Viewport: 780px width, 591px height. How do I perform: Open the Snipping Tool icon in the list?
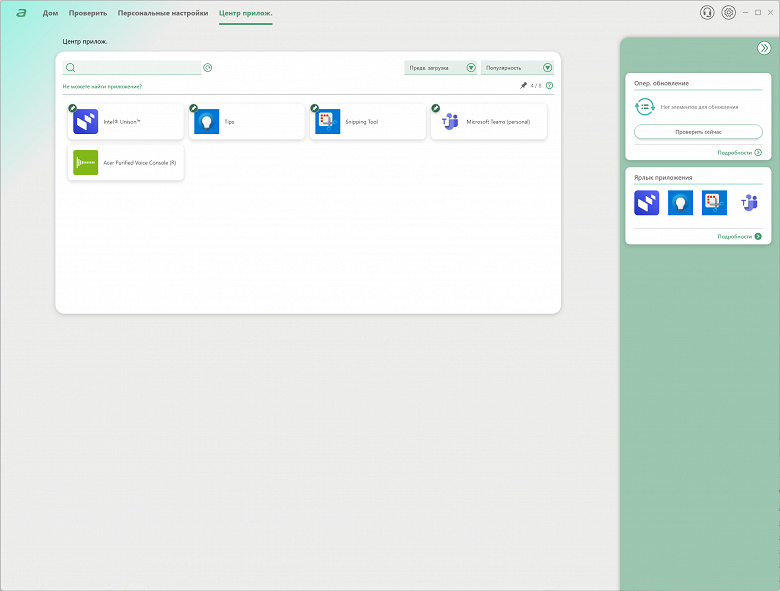pos(328,121)
